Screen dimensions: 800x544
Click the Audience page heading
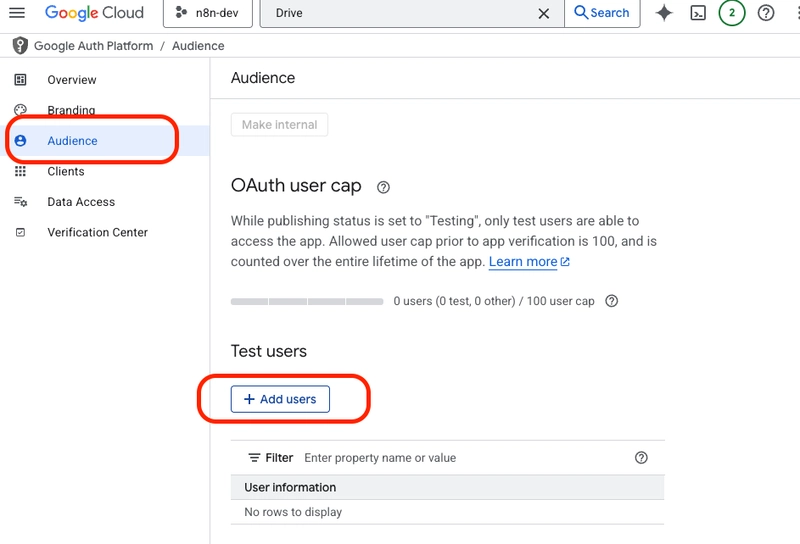click(263, 78)
